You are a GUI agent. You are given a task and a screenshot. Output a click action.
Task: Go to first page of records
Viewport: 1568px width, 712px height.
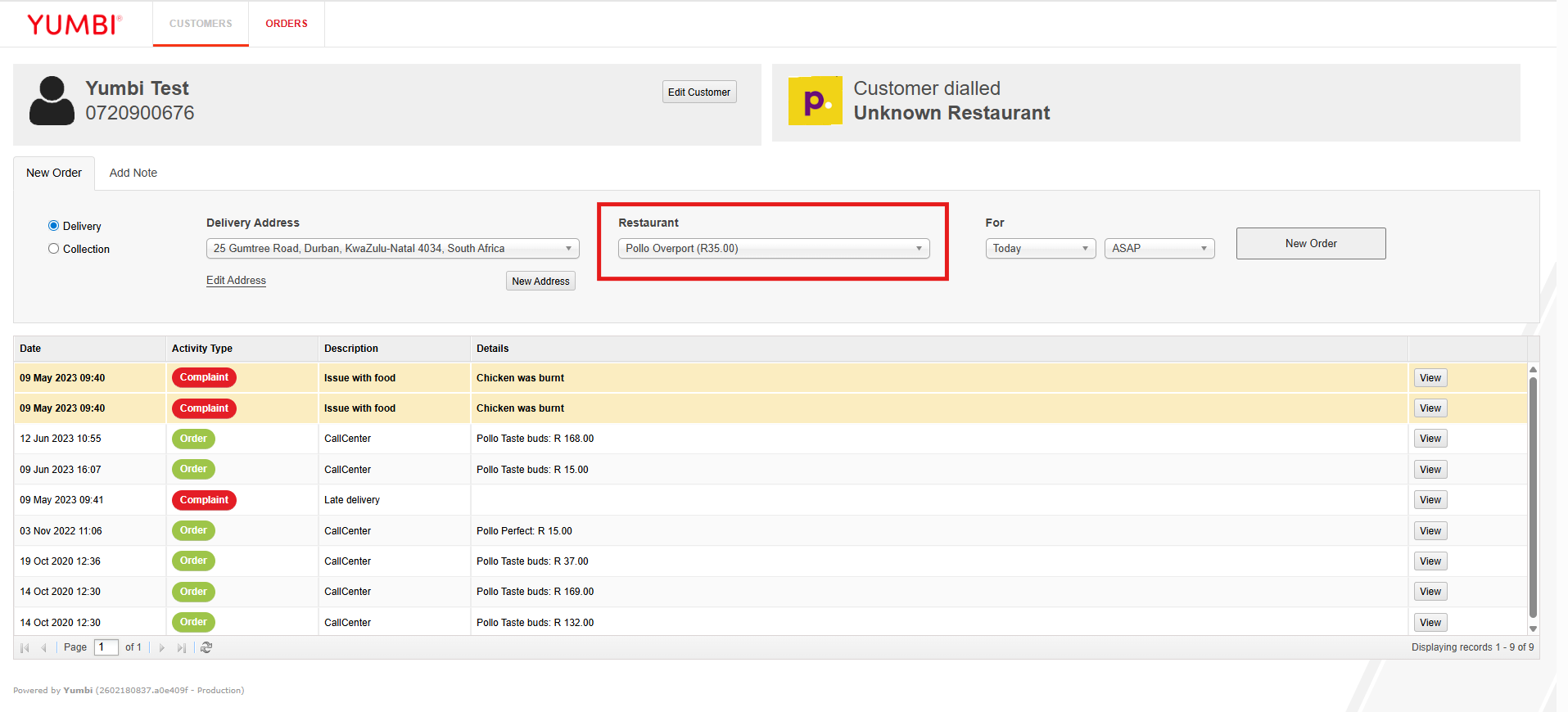tap(25, 647)
